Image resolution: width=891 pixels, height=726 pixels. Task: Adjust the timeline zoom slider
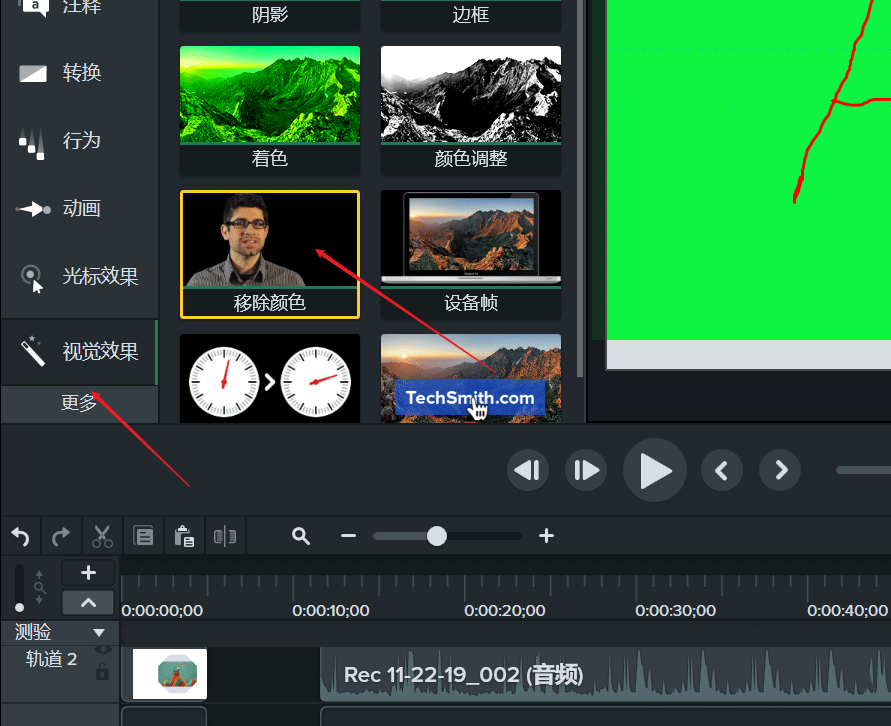pos(437,536)
